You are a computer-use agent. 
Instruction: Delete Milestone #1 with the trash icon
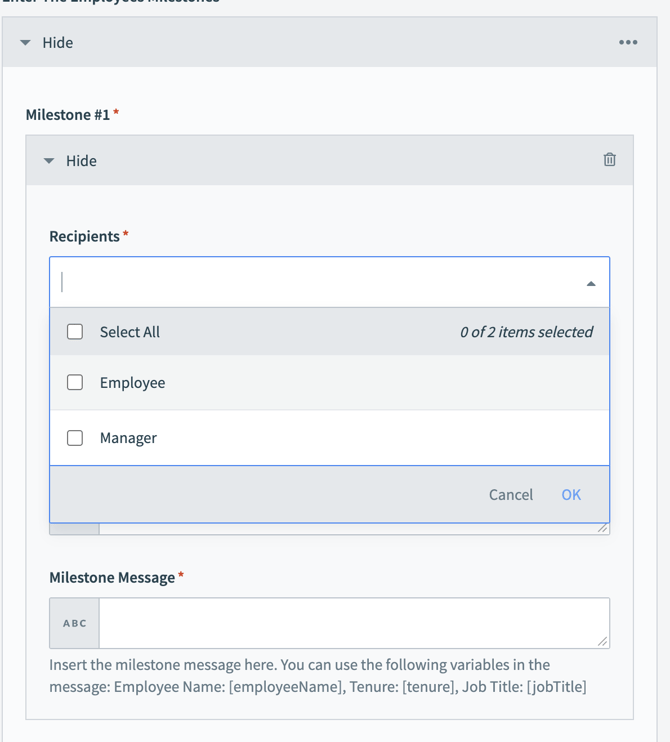[609, 160]
